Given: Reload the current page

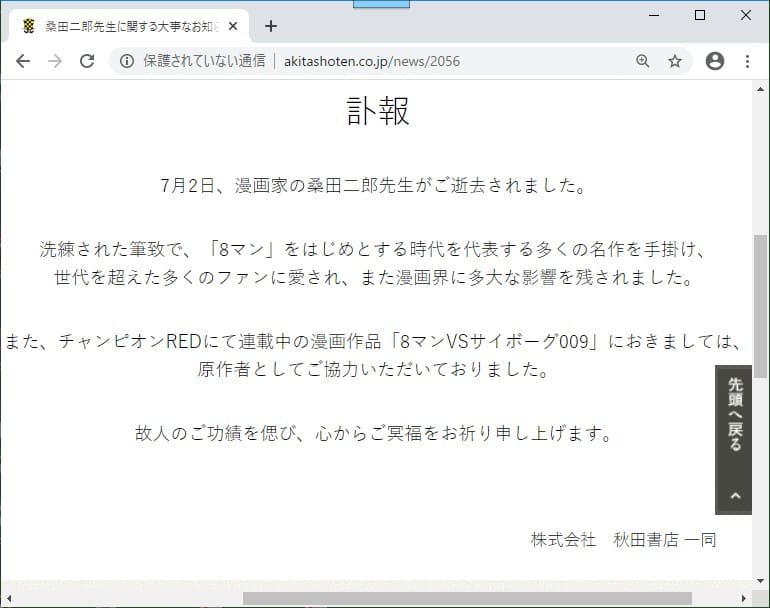Looking at the screenshot, I should [x=87, y=61].
